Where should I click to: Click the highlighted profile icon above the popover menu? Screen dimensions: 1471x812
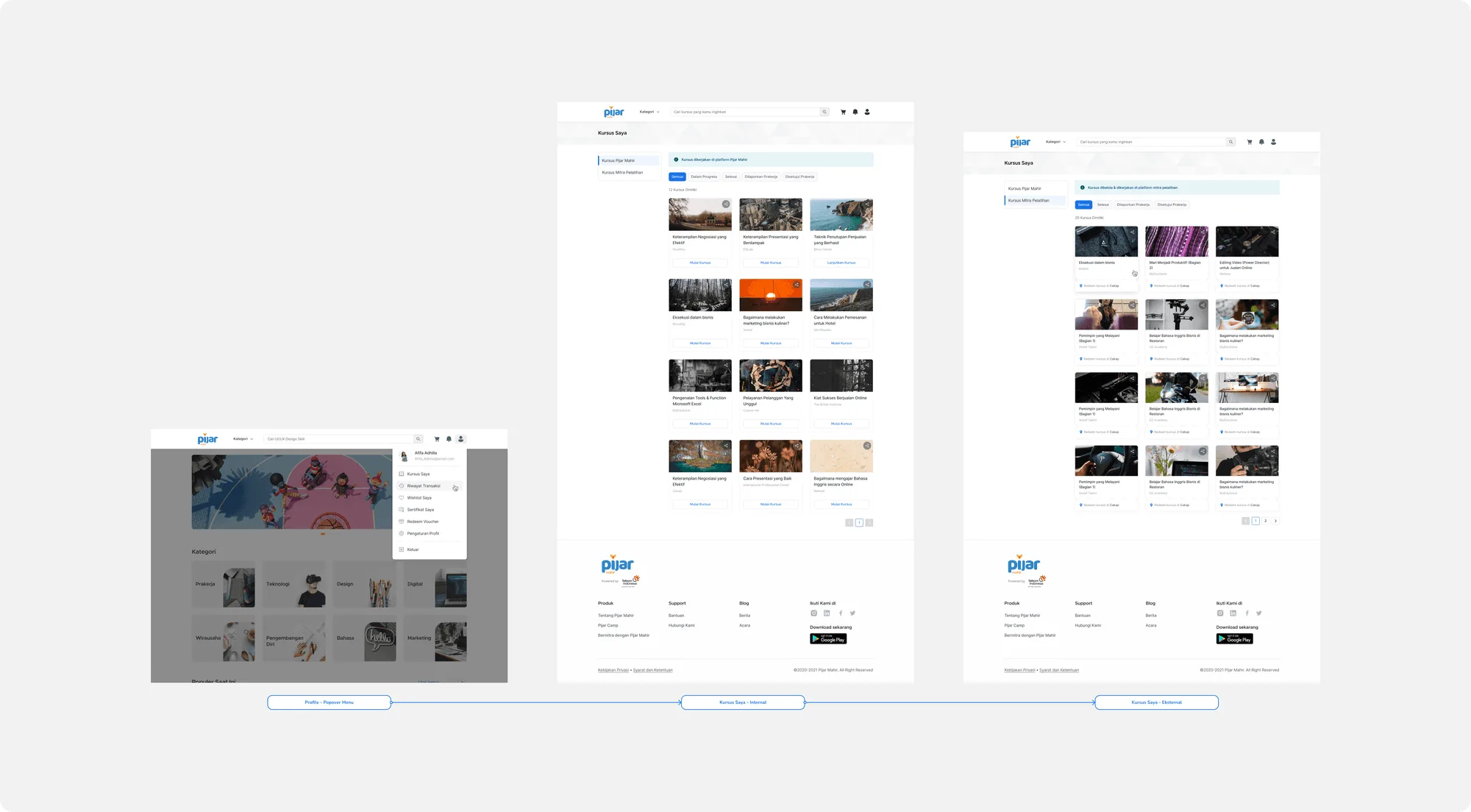(x=461, y=439)
